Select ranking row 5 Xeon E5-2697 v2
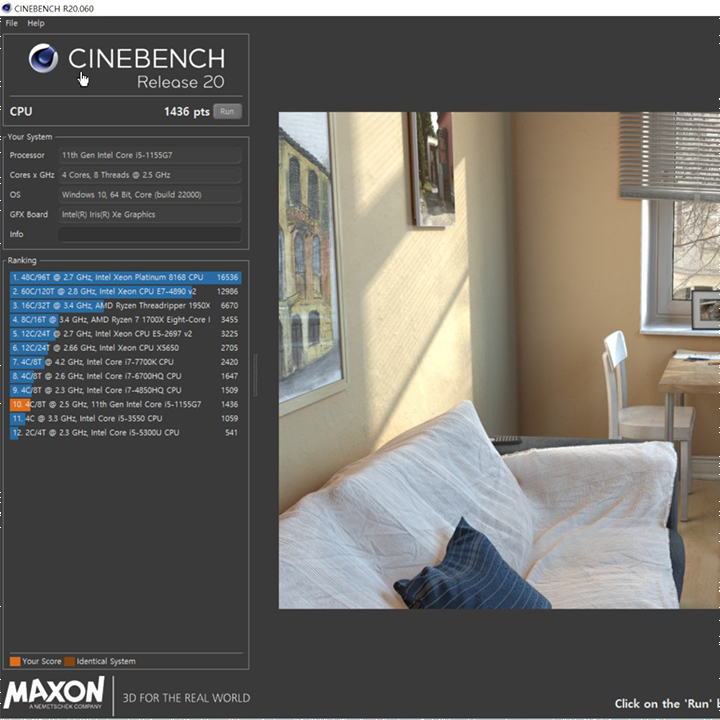720x720 pixels. click(x=125, y=334)
